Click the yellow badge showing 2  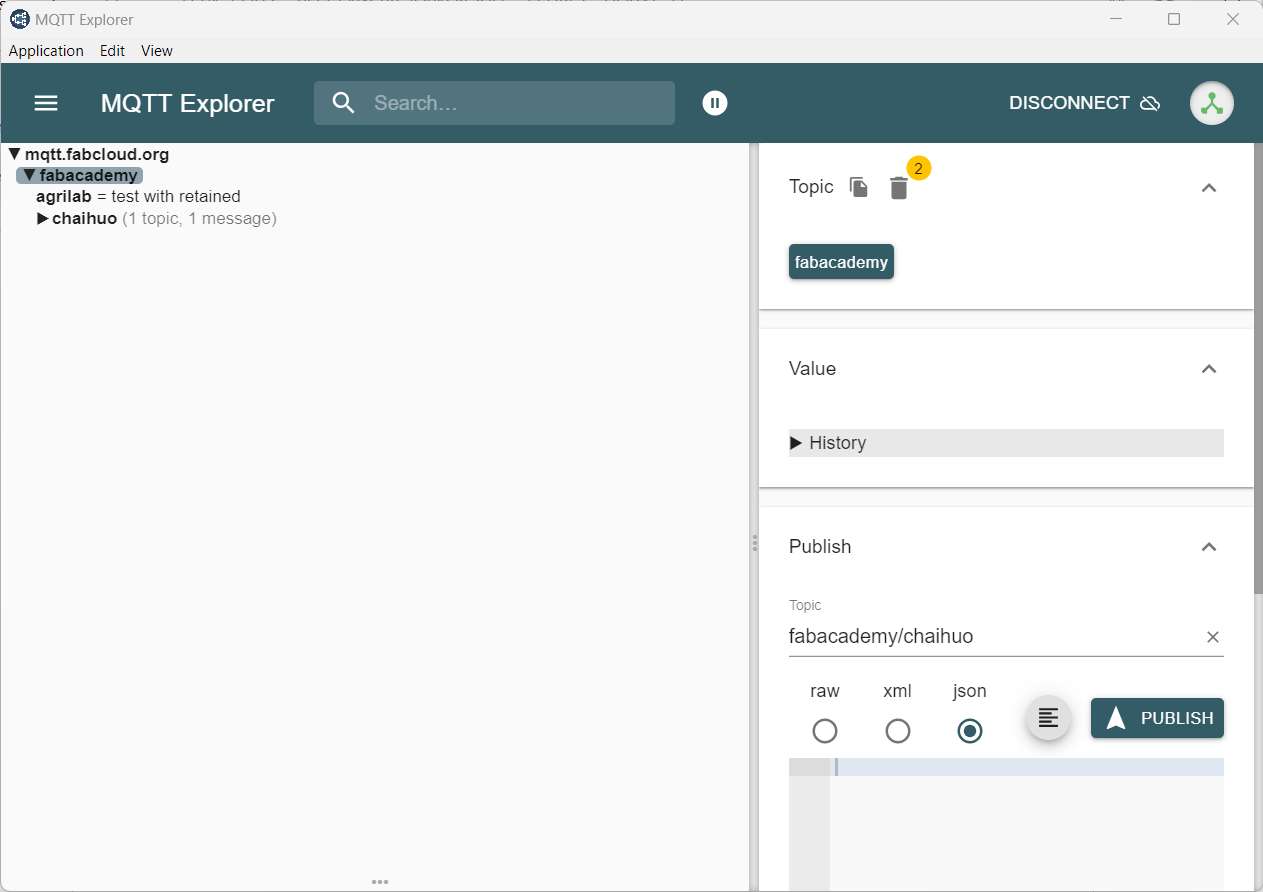click(x=919, y=168)
